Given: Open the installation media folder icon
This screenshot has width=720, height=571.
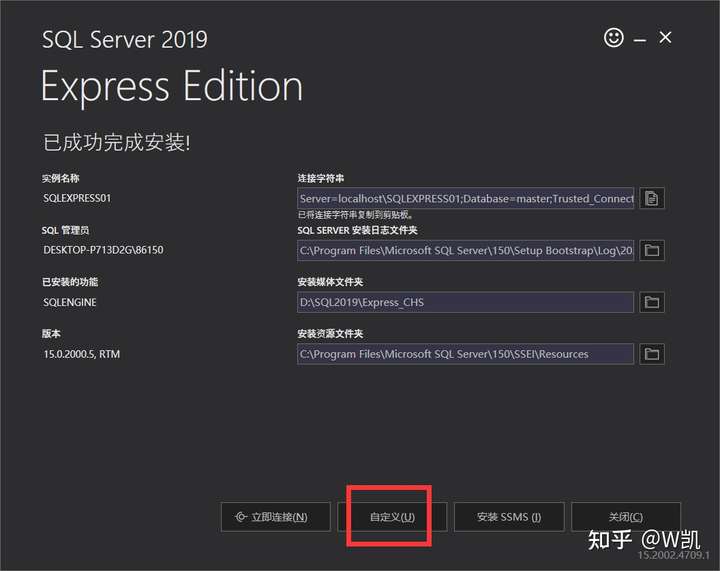Looking at the screenshot, I should coord(652,302).
